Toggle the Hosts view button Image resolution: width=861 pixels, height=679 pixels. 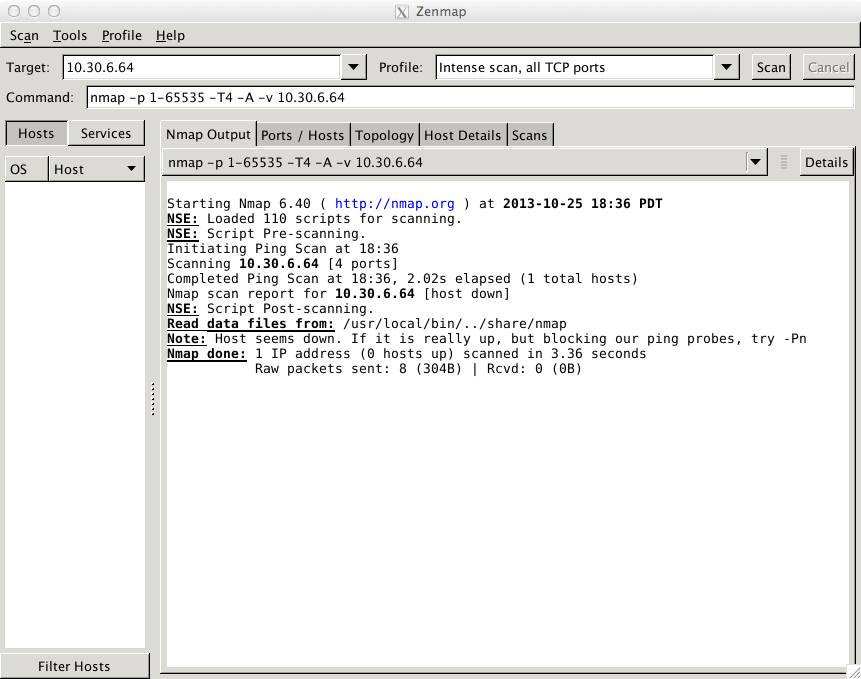36,134
